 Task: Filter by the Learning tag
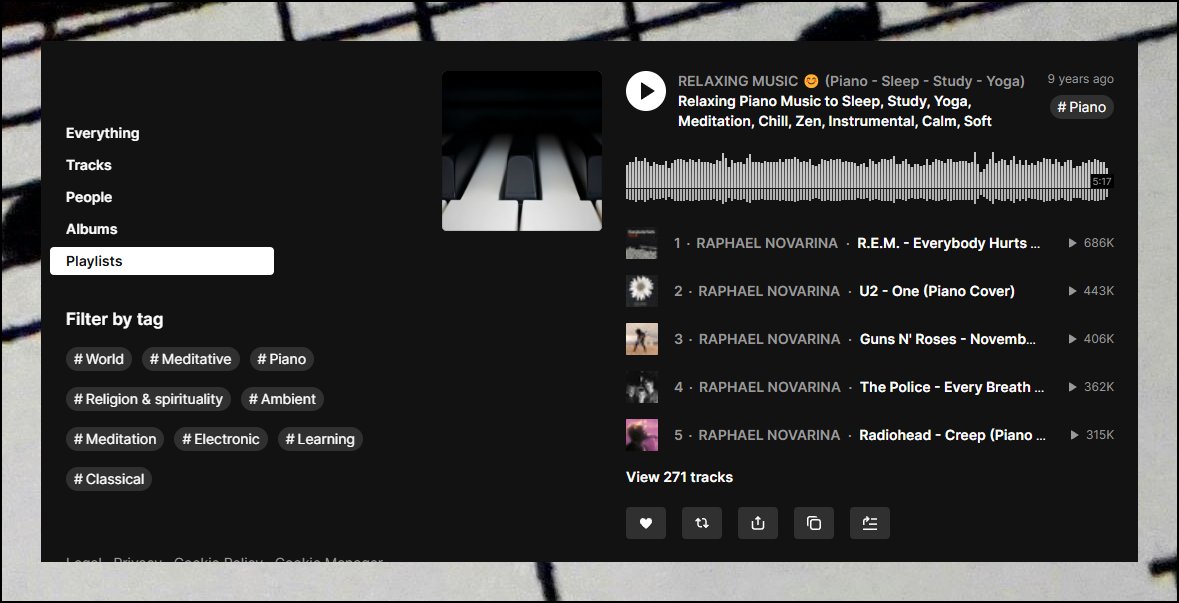[x=320, y=439]
